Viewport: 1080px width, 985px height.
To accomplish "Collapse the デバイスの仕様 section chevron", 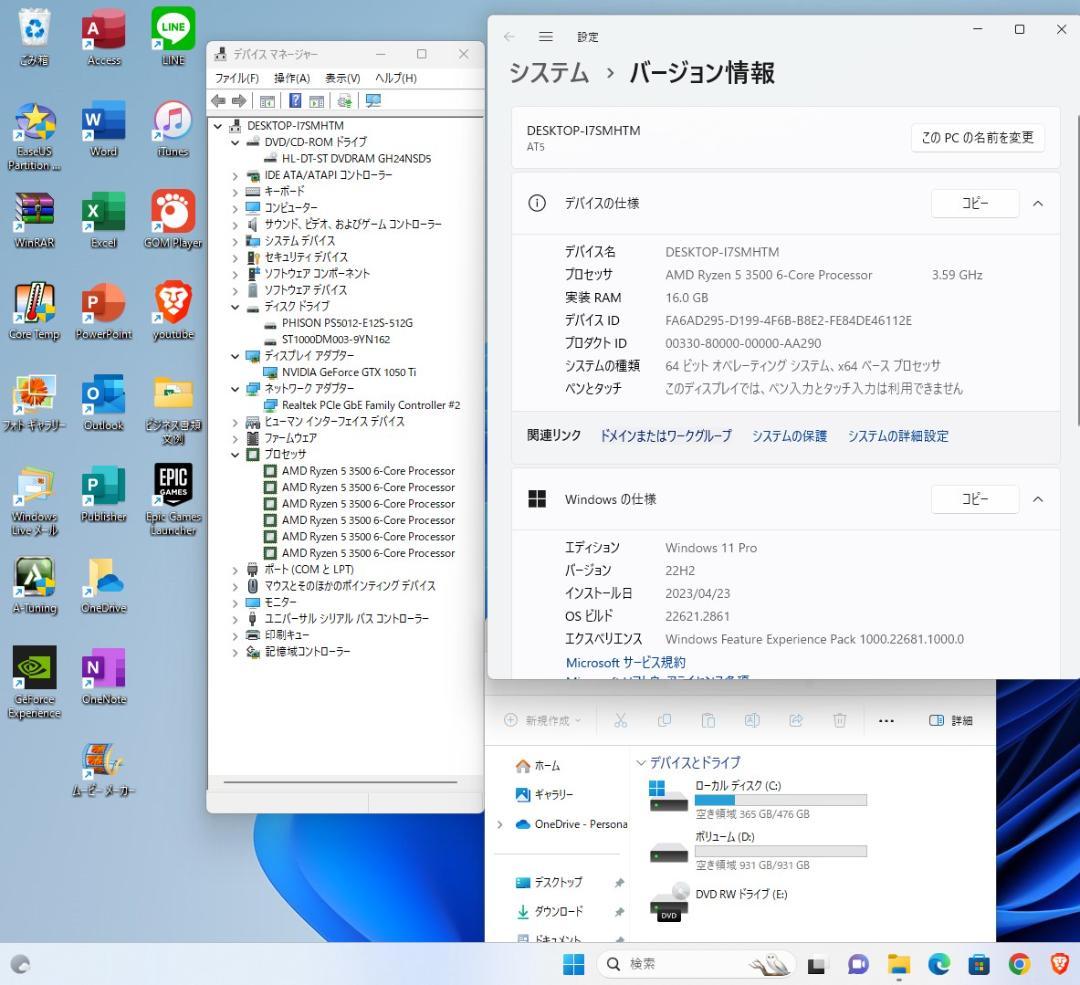I will (x=1038, y=203).
